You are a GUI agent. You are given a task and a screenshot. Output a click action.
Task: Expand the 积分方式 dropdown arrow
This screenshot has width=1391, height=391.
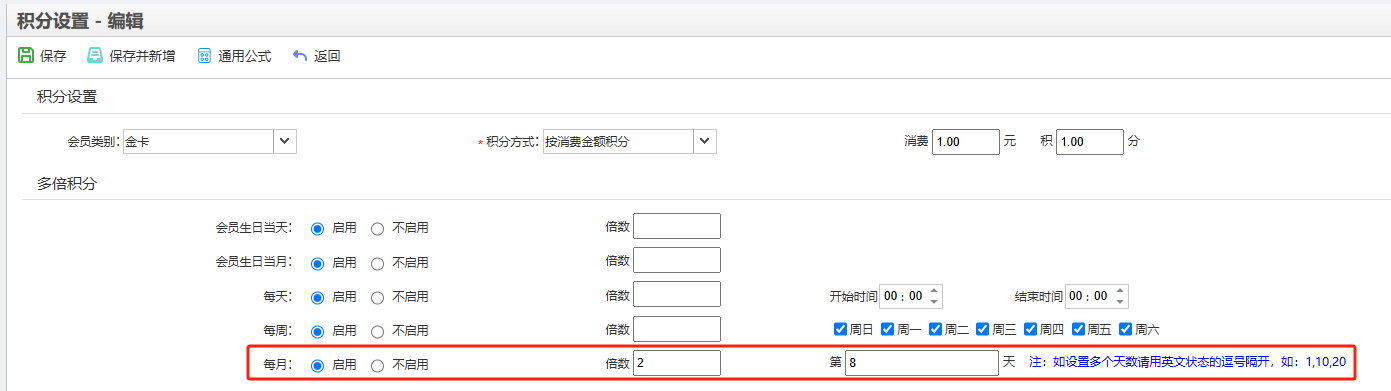(x=705, y=142)
